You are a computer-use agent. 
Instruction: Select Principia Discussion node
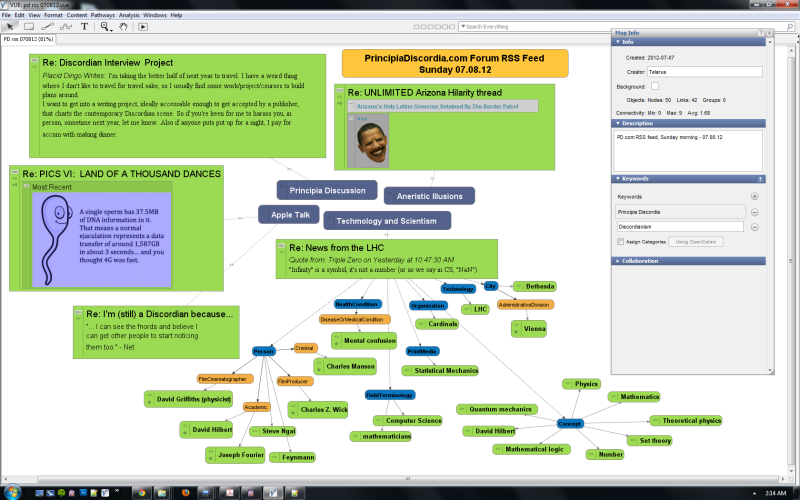coord(327,190)
